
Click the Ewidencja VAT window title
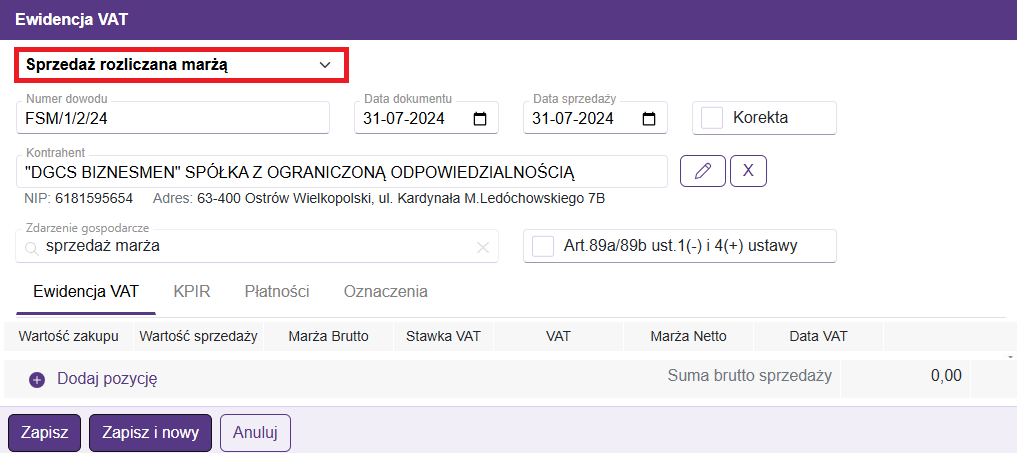[71, 19]
